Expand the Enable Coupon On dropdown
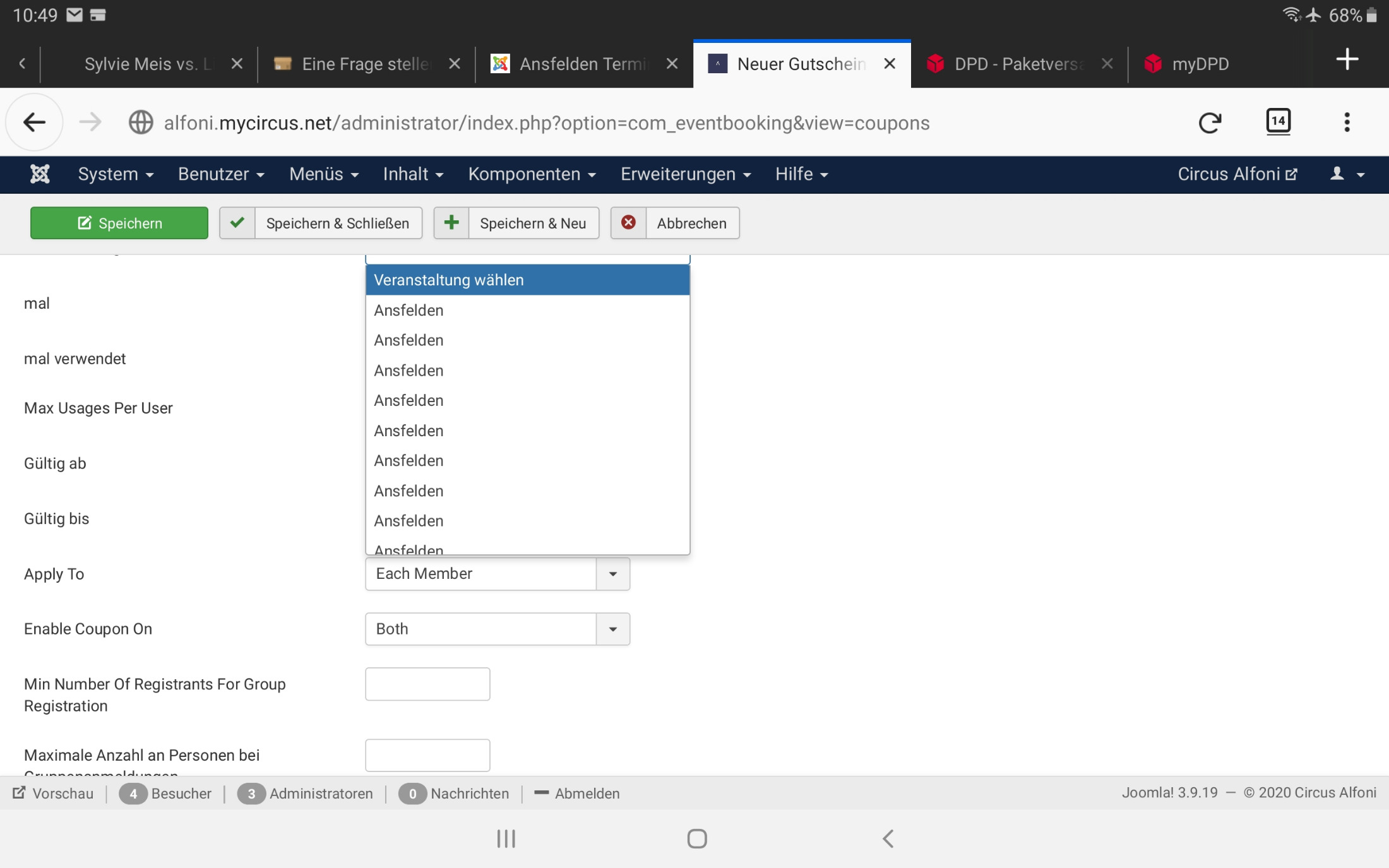This screenshot has height=868, width=1389. tap(612, 629)
